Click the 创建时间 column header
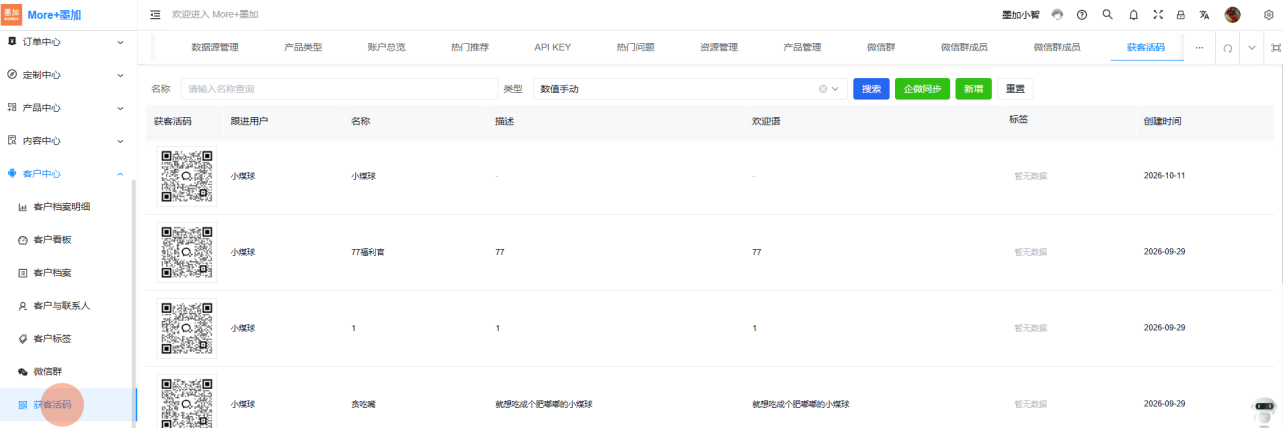Screen dimensions: 1283x428 coord(1162,121)
